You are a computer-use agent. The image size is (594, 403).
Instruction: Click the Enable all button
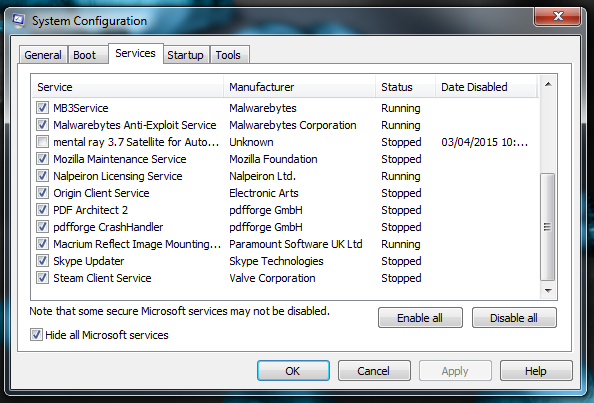pos(420,317)
